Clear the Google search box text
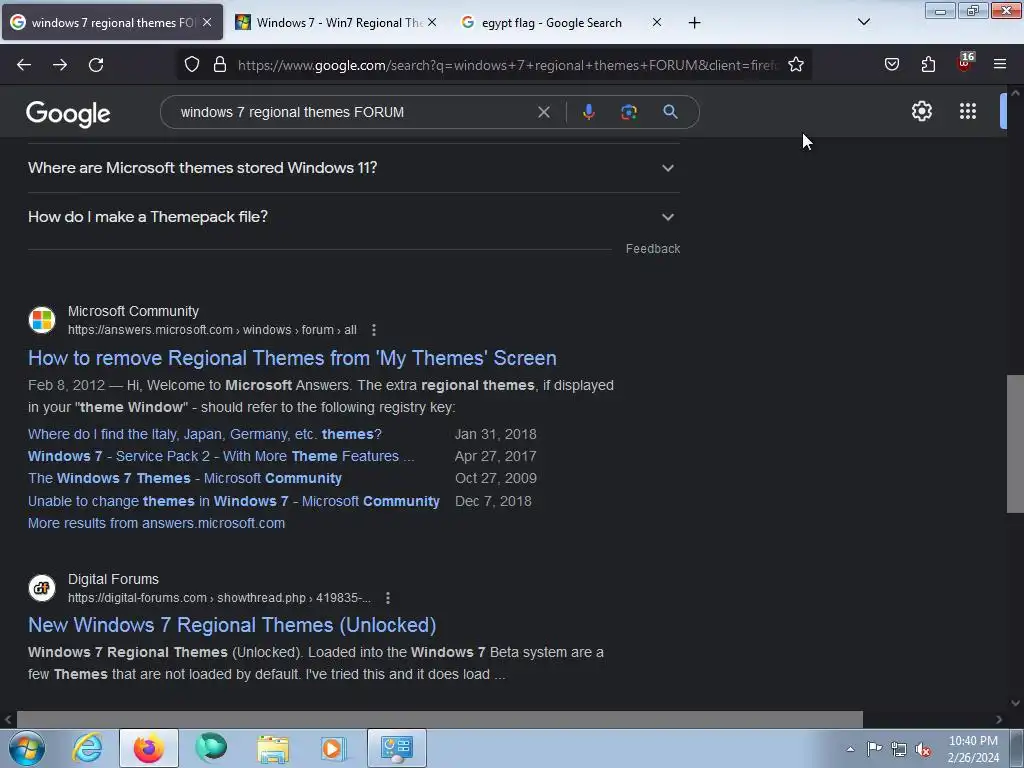 [x=543, y=112]
